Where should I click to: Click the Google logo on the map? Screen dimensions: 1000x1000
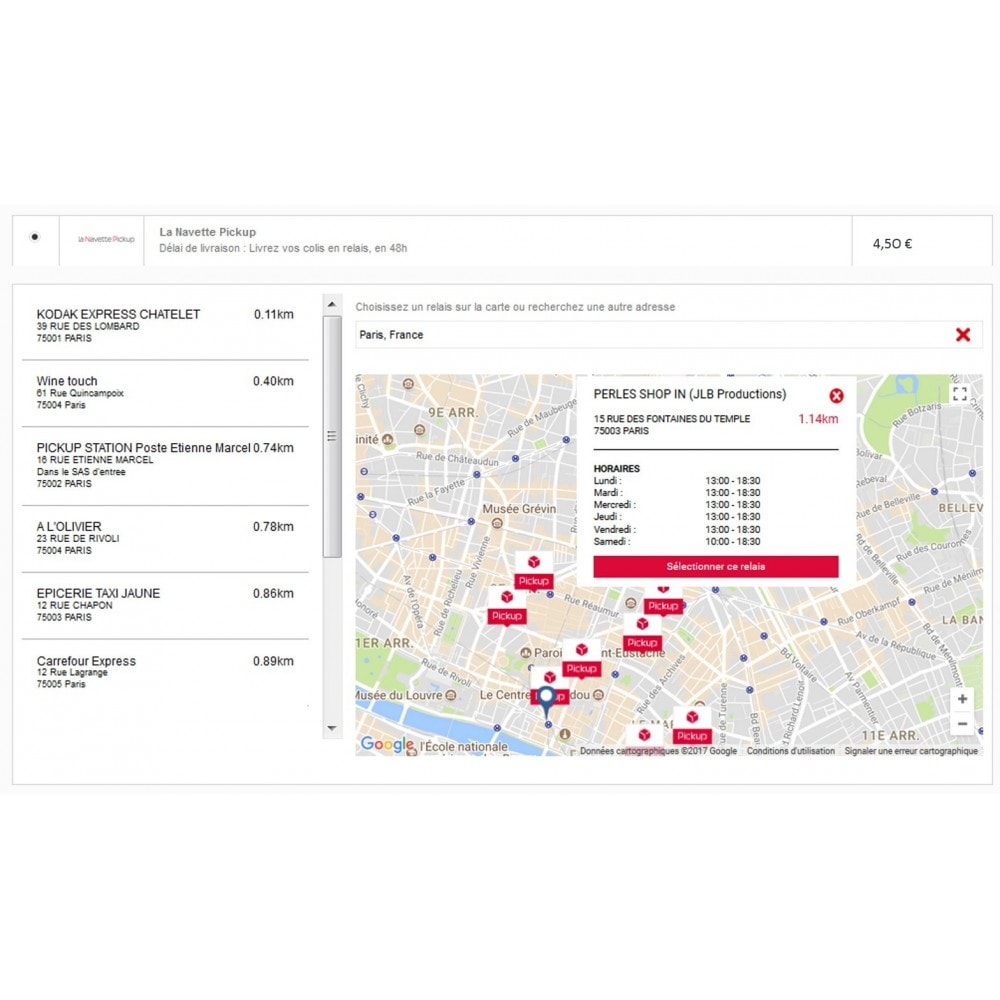[x=387, y=744]
